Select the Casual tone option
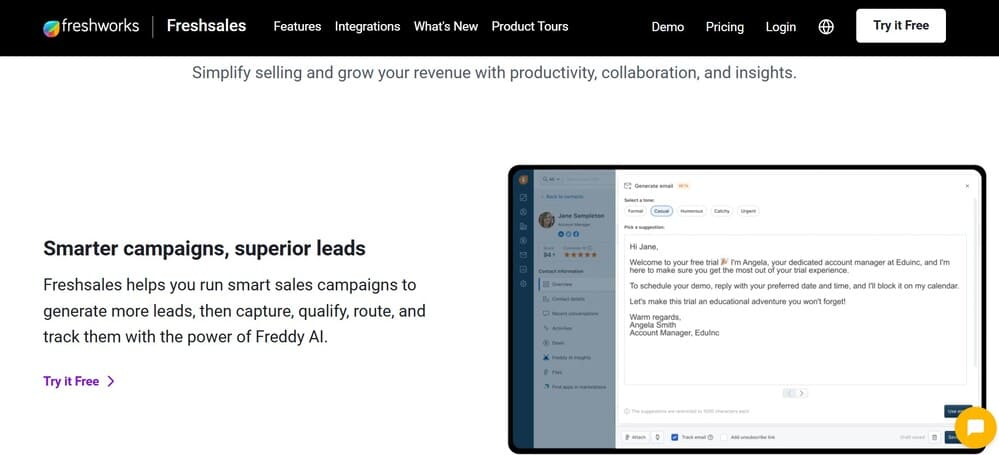The image size is (999, 455). [661, 211]
